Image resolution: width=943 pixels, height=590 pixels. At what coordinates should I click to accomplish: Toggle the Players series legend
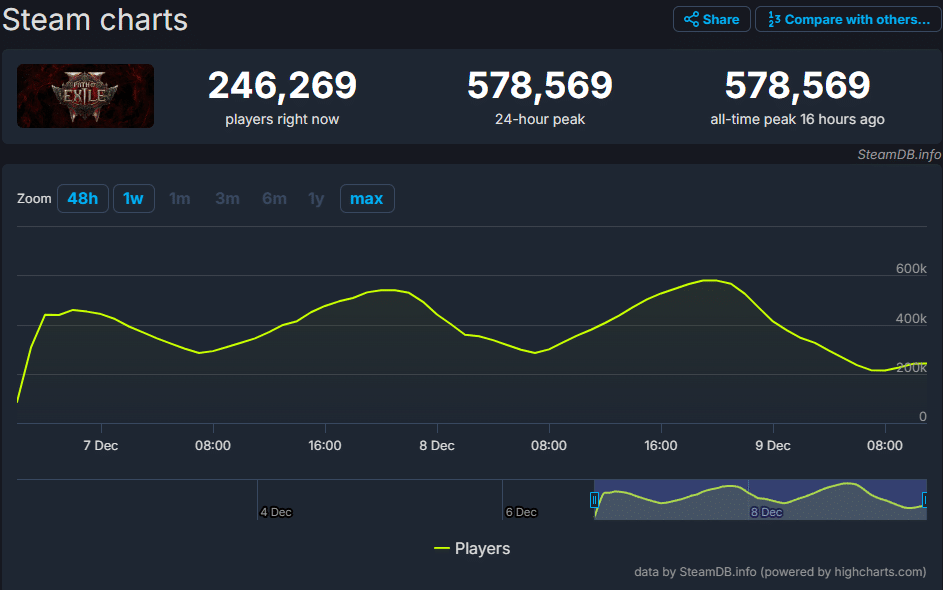[x=472, y=549]
